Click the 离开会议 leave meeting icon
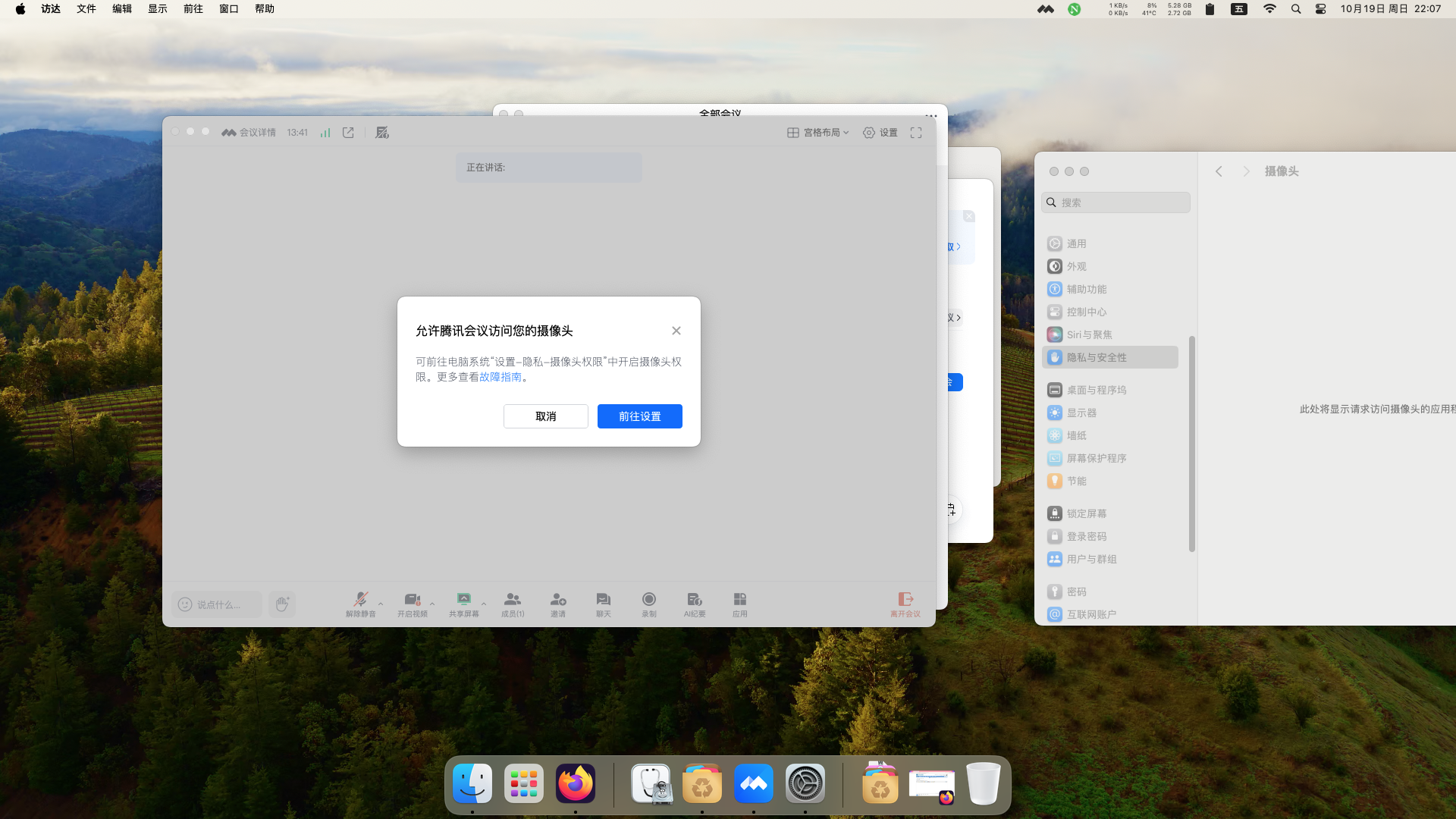Image resolution: width=1456 pixels, height=819 pixels. [x=905, y=600]
